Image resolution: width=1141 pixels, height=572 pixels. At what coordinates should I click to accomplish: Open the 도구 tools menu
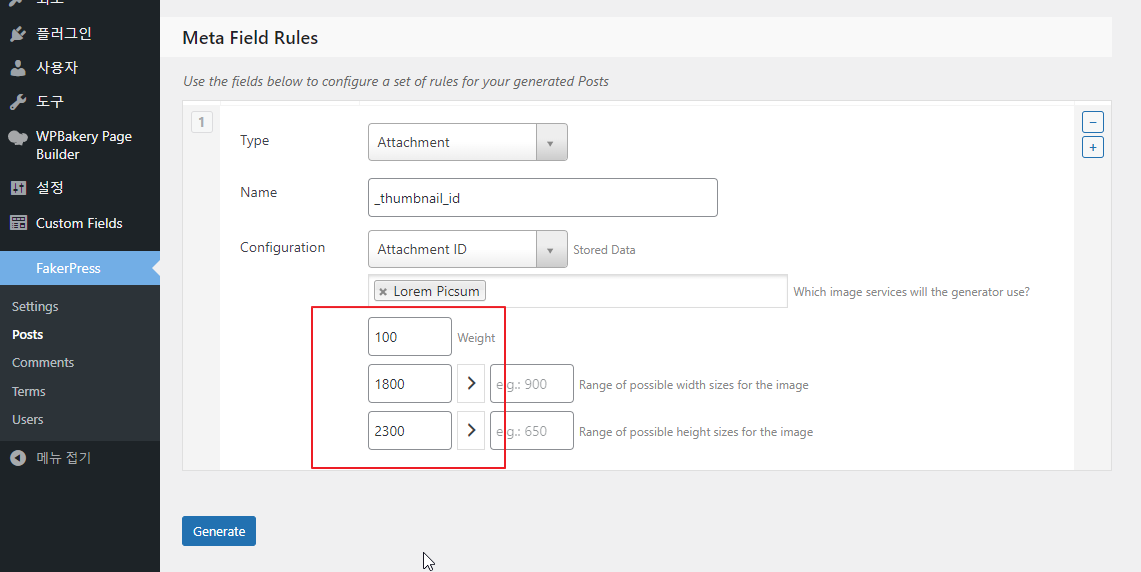[49, 102]
